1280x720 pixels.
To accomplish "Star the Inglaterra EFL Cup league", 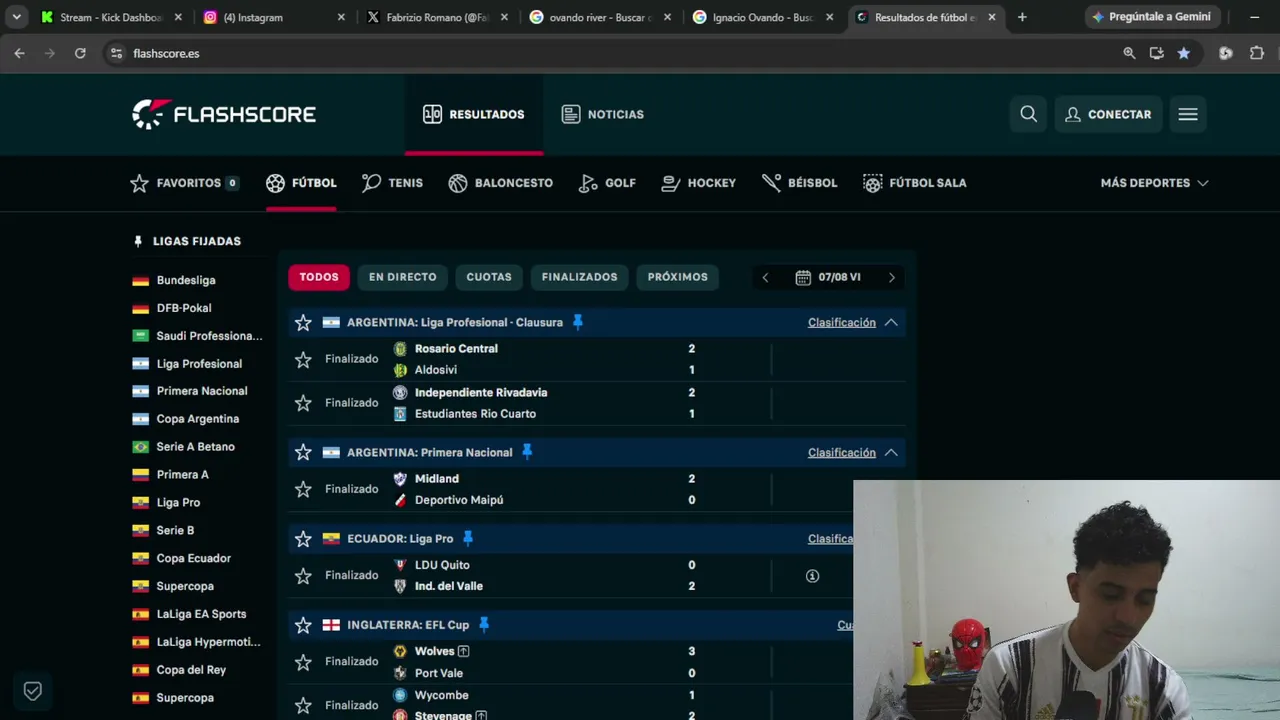I will click(x=303, y=625).
